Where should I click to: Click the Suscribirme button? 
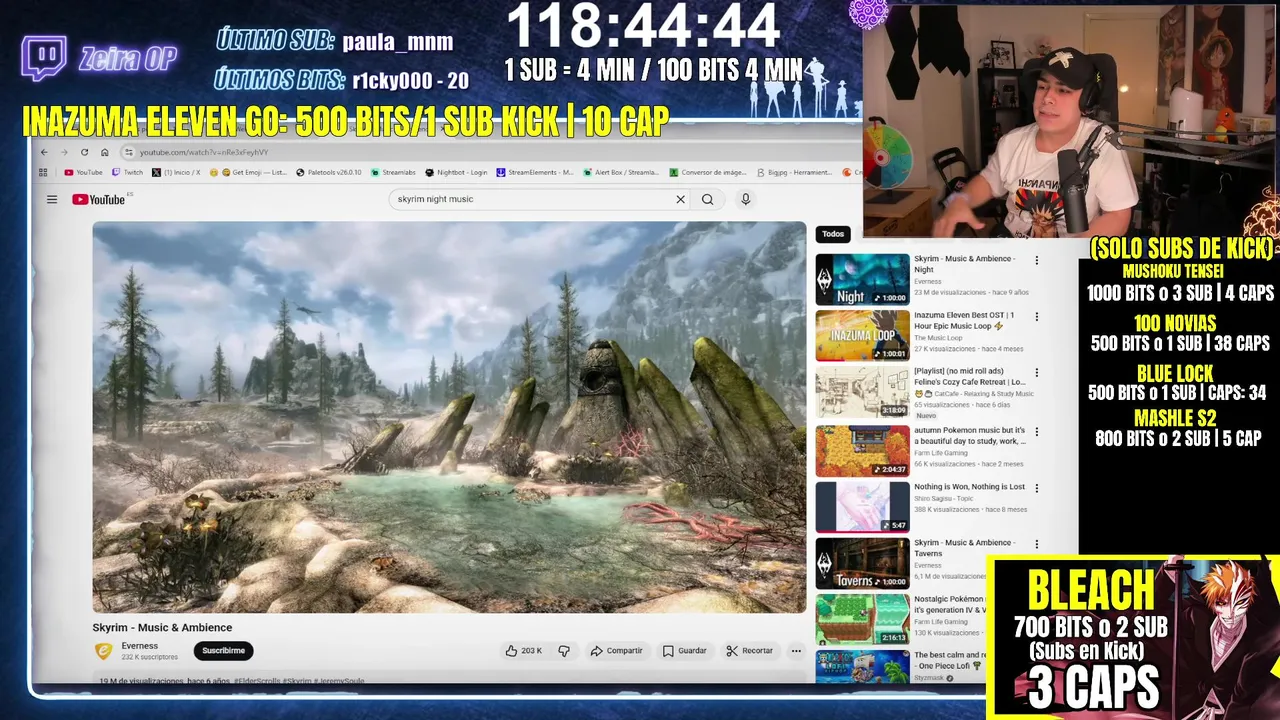(x=223, y=650)
